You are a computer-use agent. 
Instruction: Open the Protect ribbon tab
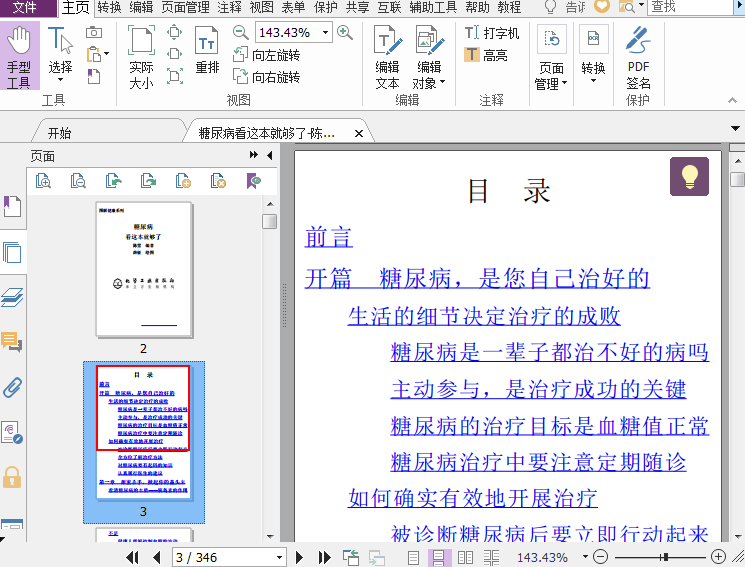click(325, 7)
